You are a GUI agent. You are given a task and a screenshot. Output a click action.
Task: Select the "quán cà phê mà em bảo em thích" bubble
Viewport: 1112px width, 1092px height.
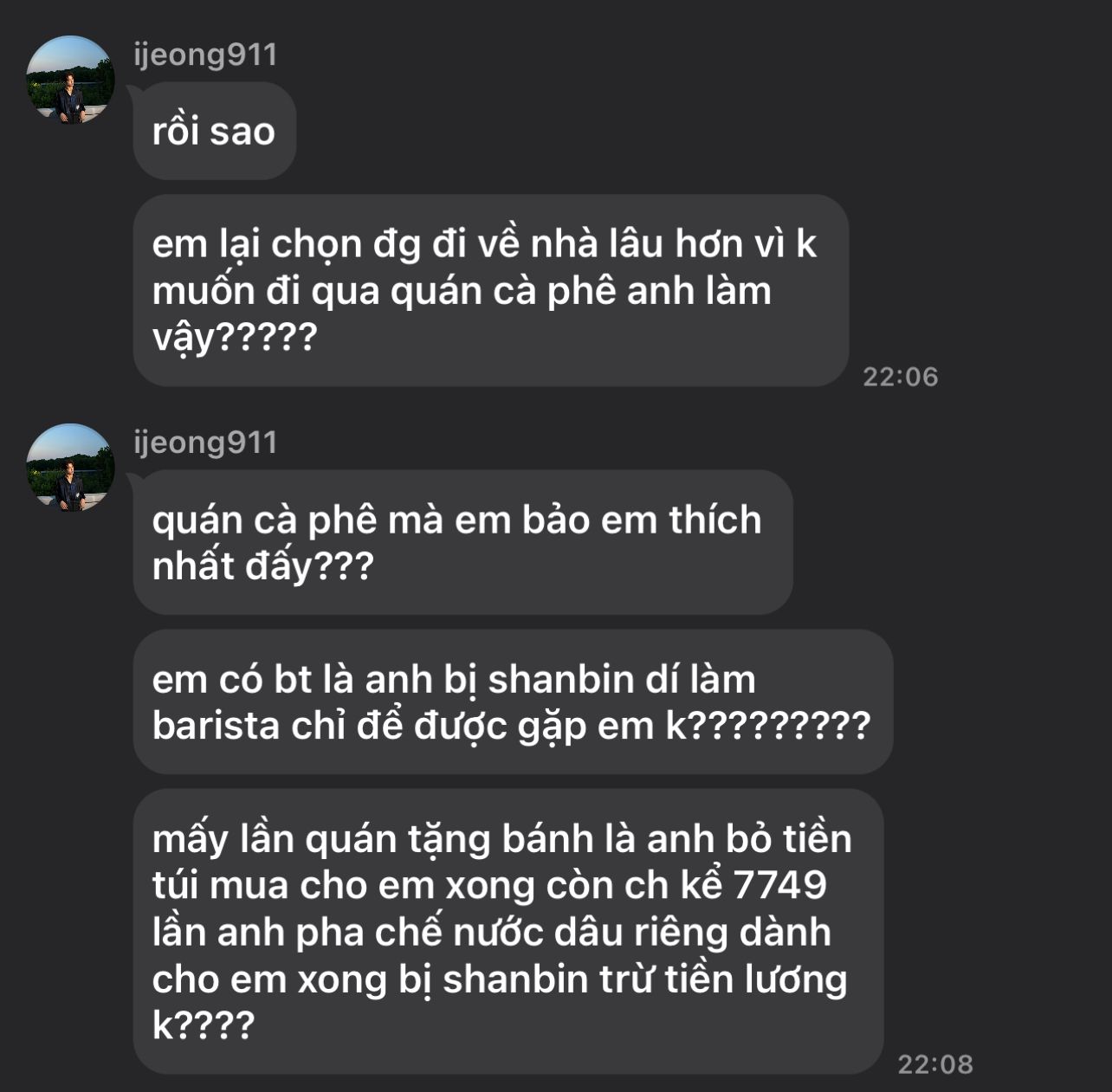tap(462, 542)
